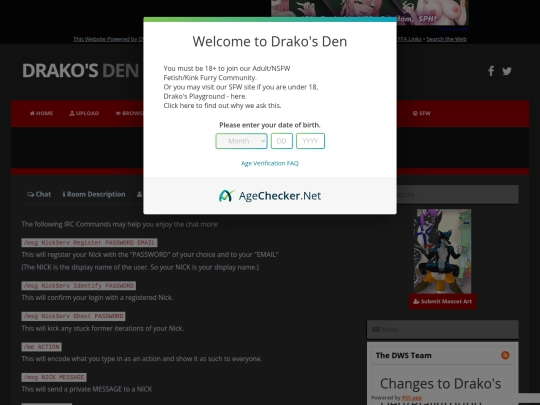Click the DD day input field
This screenshot has height=405, width=540.
click(282, 141)
